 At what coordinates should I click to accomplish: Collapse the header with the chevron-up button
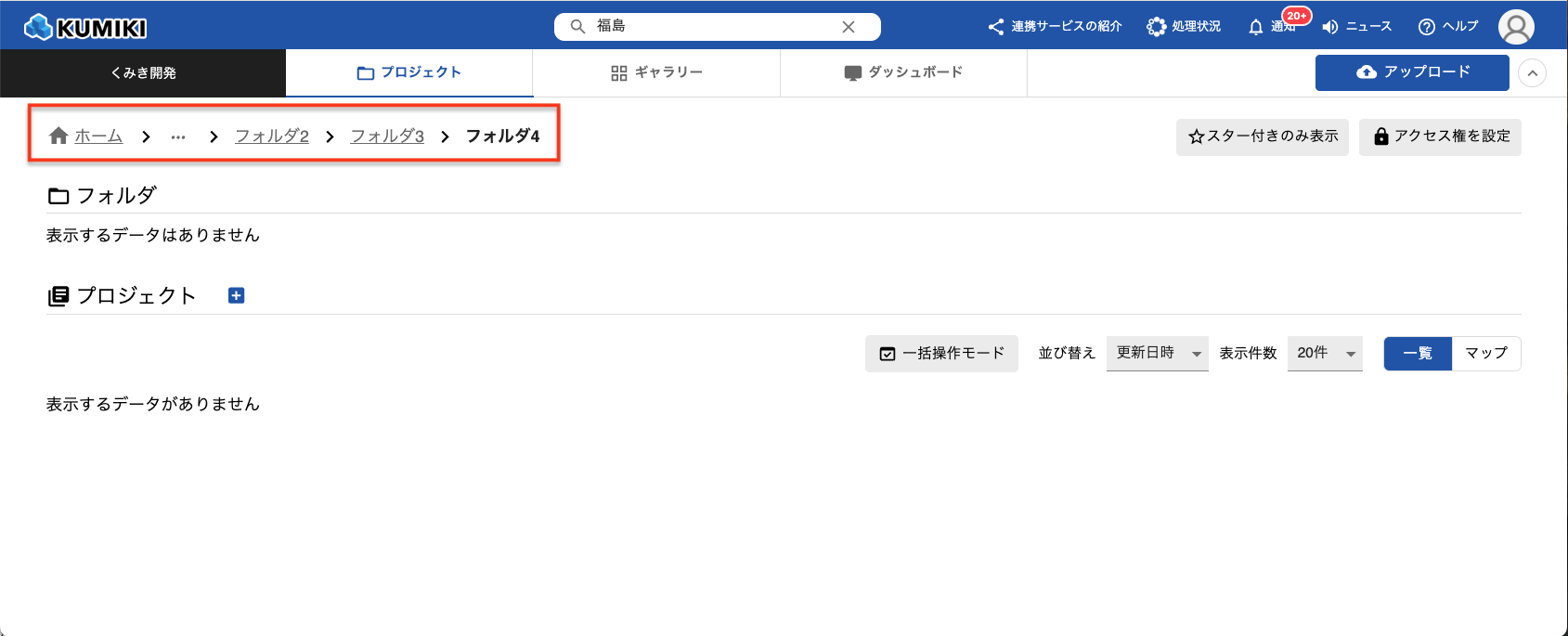click(x=1532, y=72)
